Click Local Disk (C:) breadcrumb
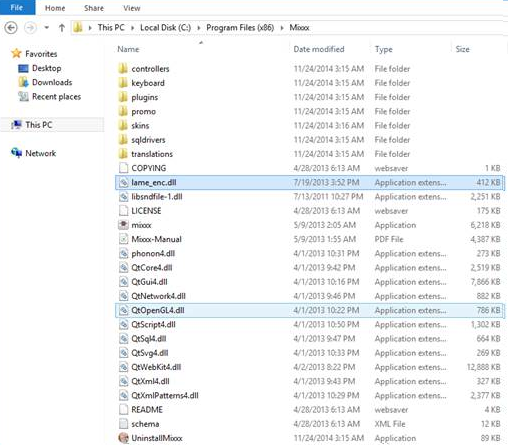The image size is (509, 445). click(x=165, y=28)
